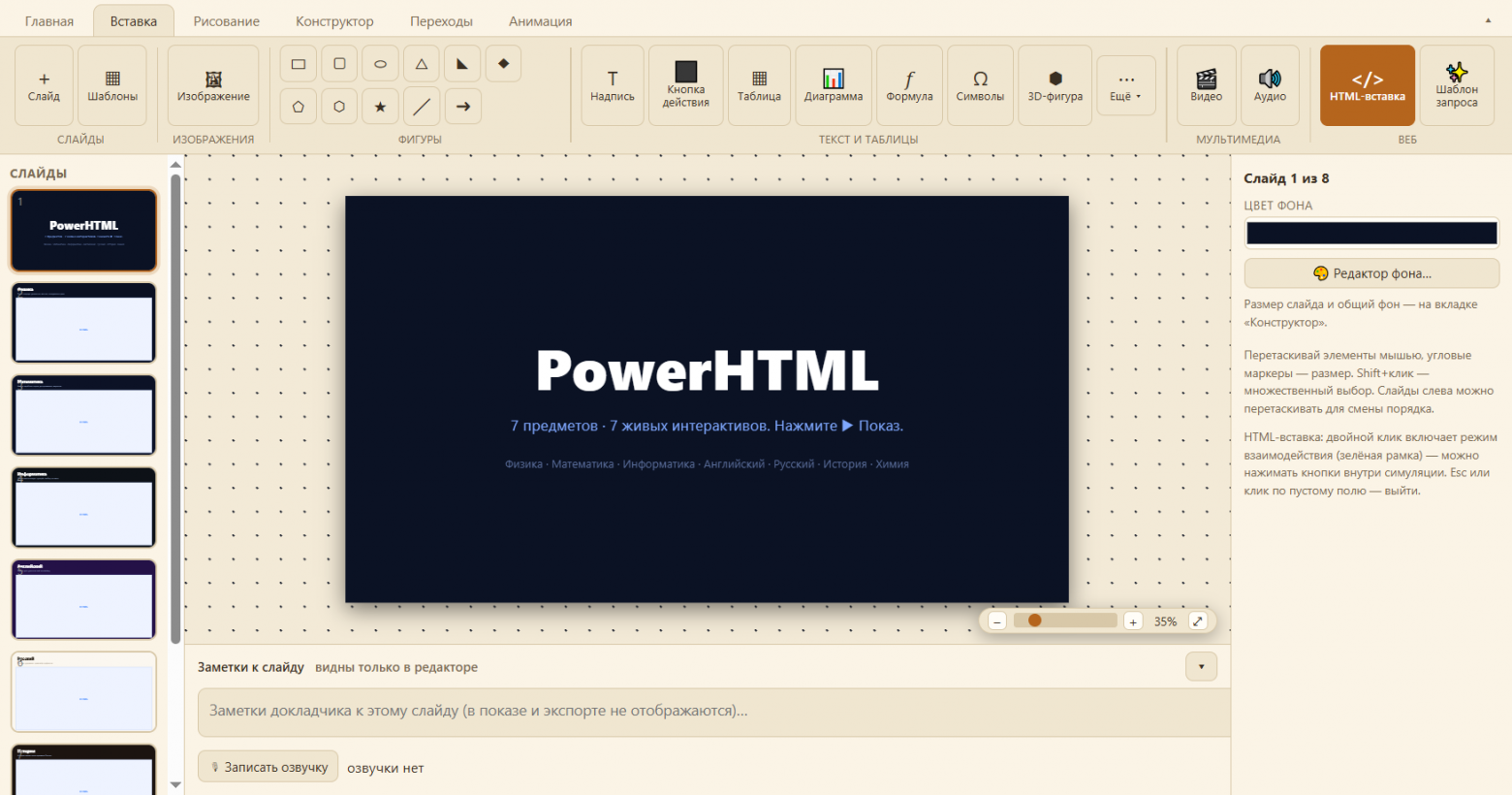The image size is (1512, 795).
Task: Select the star shape
Action: (380, 107)
